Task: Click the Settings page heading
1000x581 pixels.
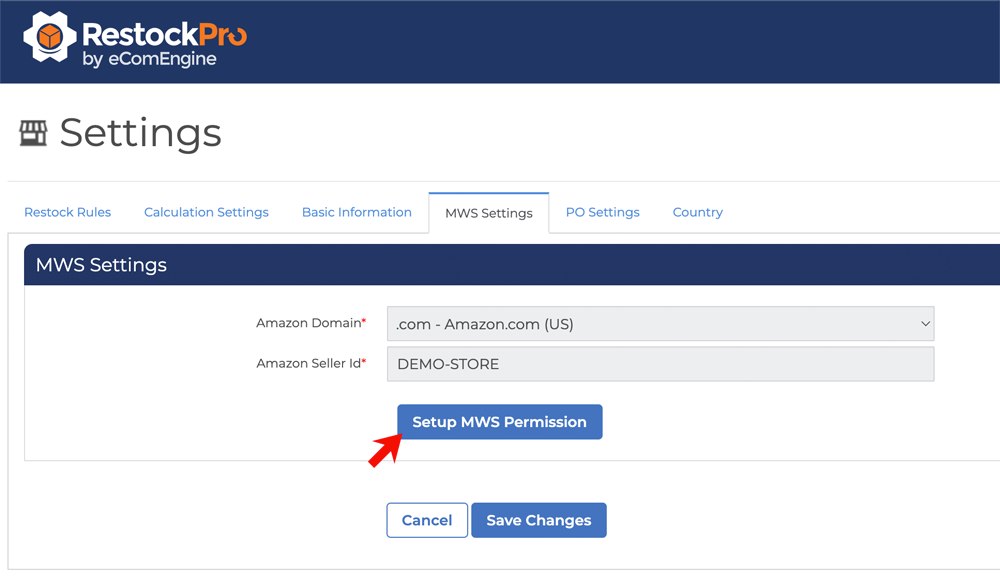Action: coord(140,132)
